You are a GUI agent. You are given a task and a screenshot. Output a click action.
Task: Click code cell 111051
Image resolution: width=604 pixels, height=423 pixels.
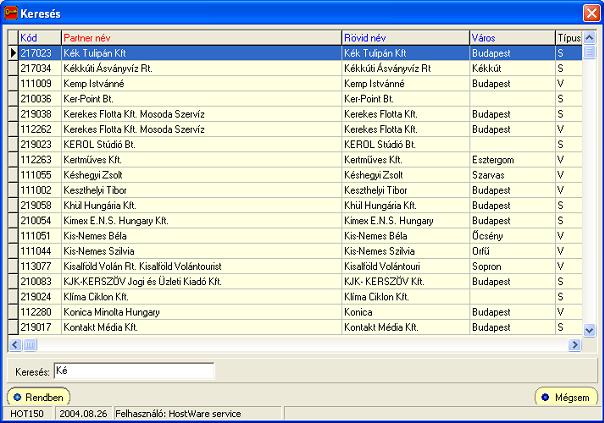(40, 236)
